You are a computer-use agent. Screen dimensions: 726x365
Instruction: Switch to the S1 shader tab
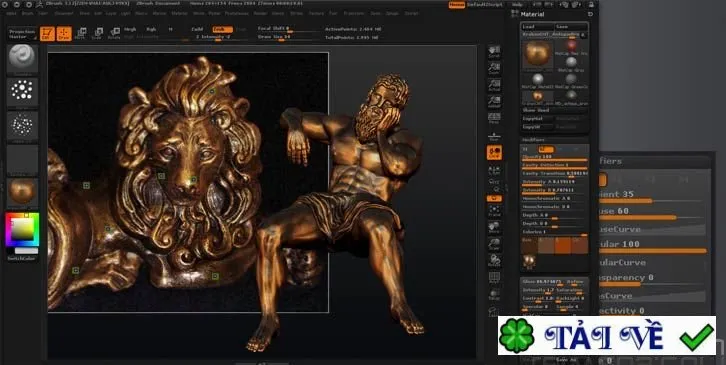526,149
